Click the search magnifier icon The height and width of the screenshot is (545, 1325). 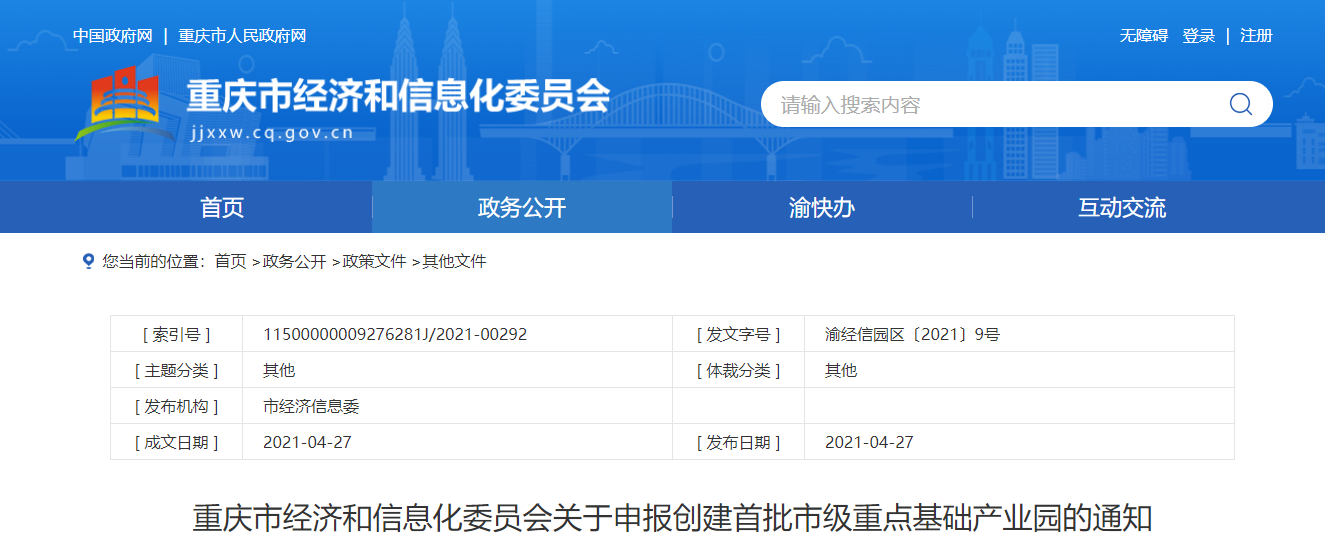coord(1240,104)
